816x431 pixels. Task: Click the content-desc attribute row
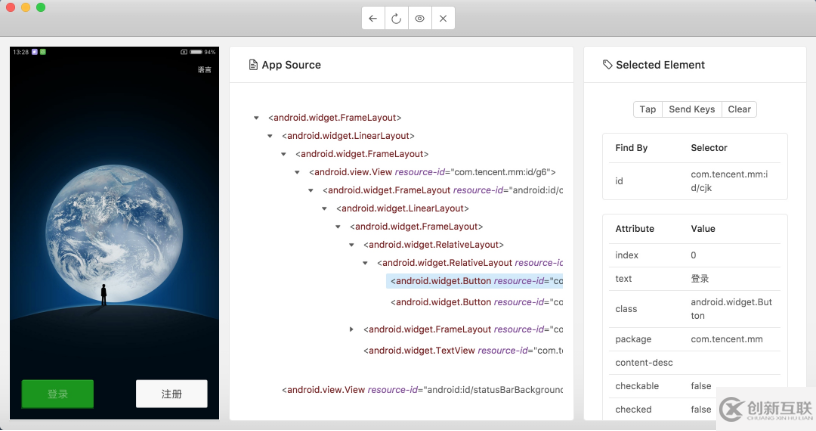point(695,363)
